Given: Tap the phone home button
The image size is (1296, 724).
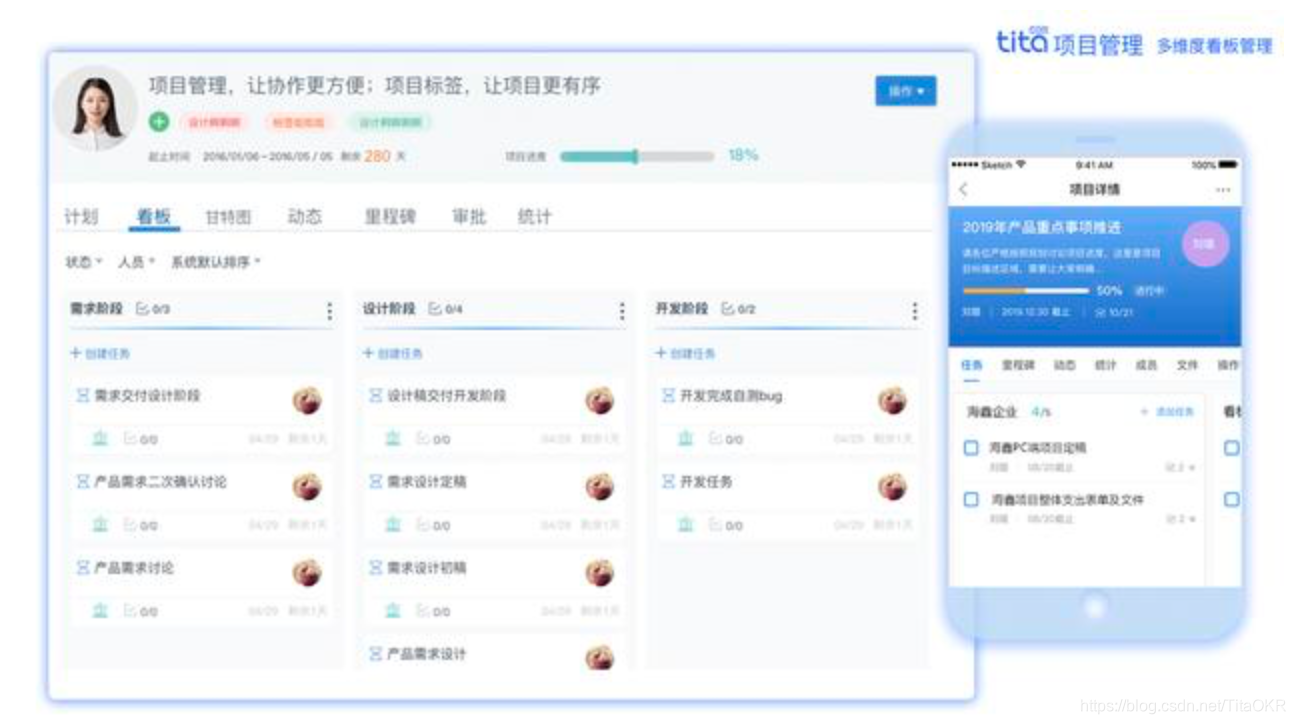Looking at the screenshot, I should (1096, 607).
